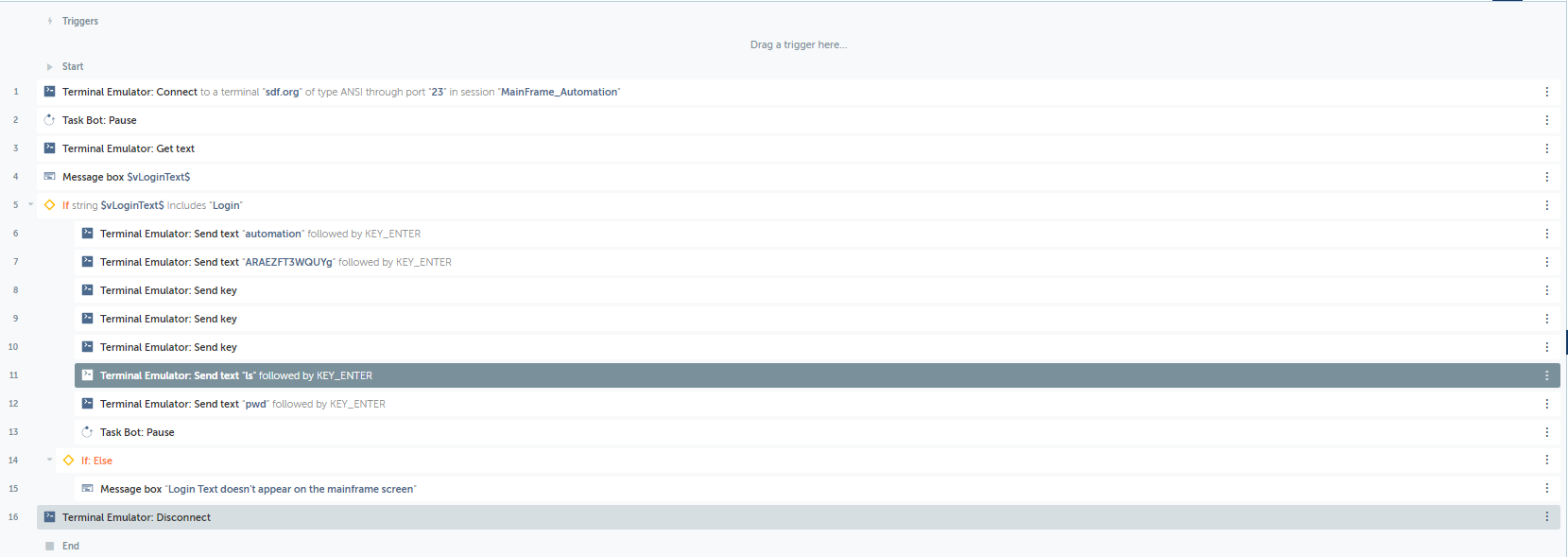The height and width of the screenshot is (557, 1568).
Task: Open options menu for the selected "ls" row
Action: pyautogui.click(x=1547, y=375)
